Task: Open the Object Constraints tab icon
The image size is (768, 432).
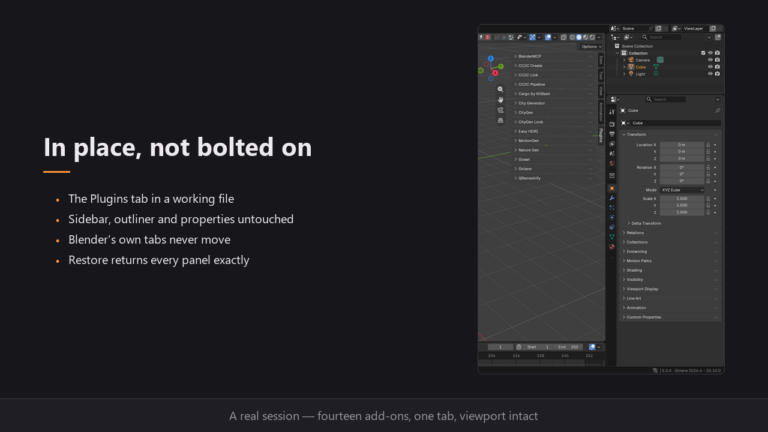Action: (612, 227)
